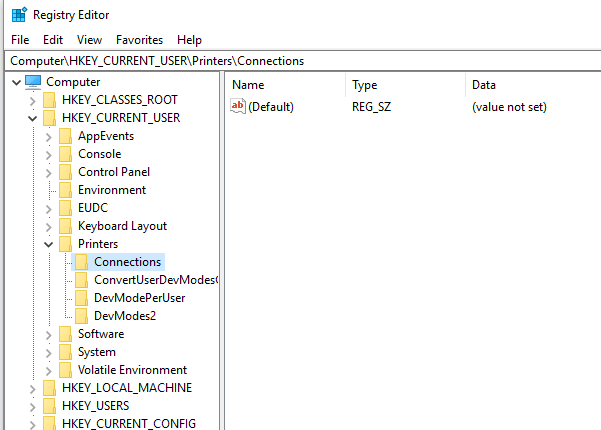Select HKEY_CLASSES_ROOT label
The height and width of the screenshot is (430, 601).
(x=120, y=100)
